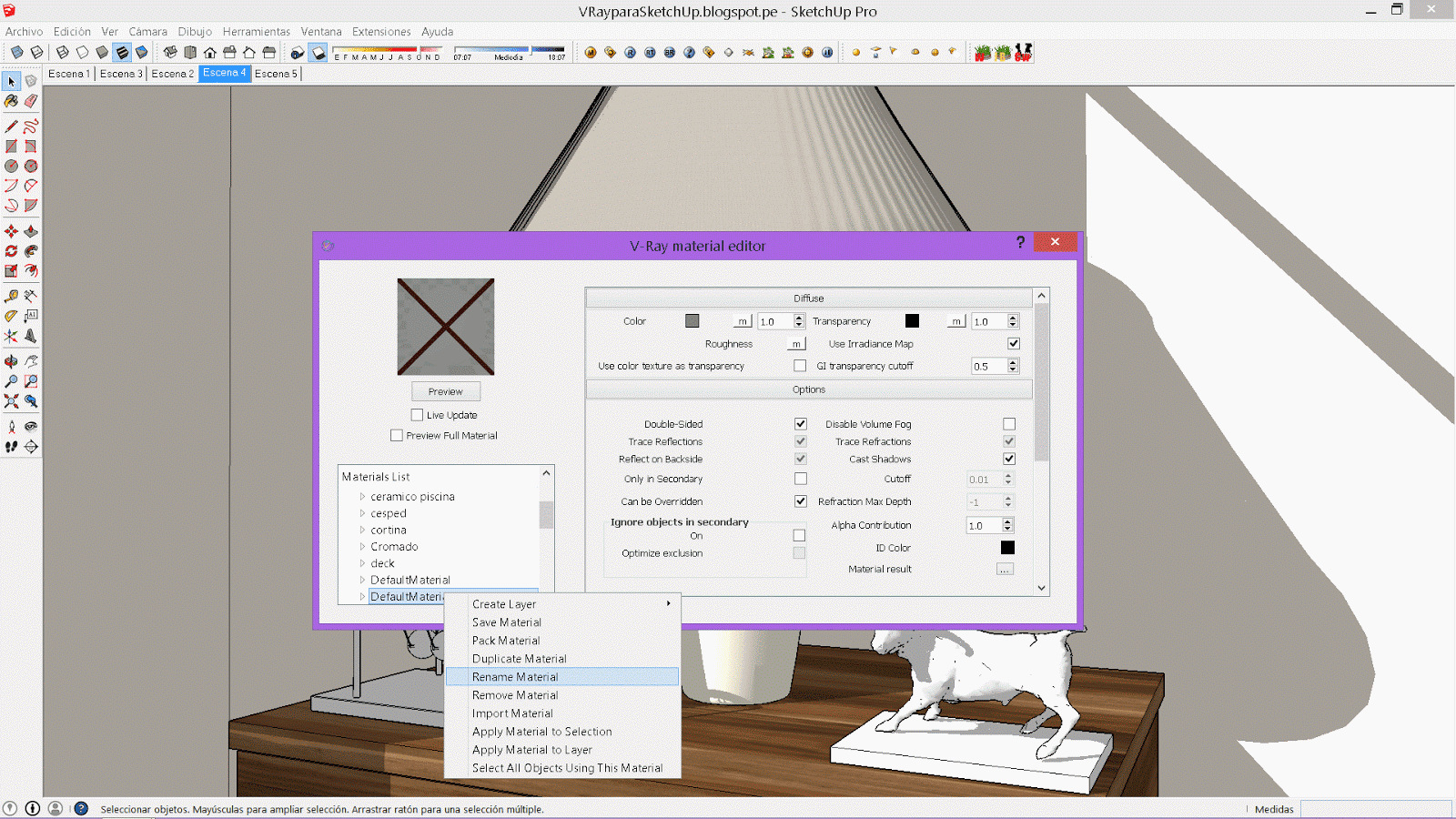This screenshot has width=1456, height=819.
Task: Open the Roughness texture map with the m button
Action: point(796,343)
